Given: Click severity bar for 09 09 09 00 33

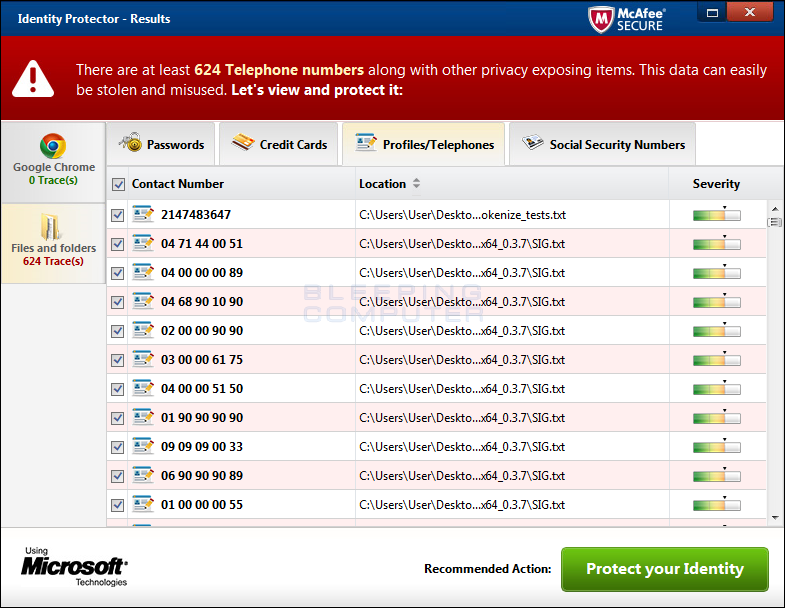Looking at the screenshot, I should [716, 447].
